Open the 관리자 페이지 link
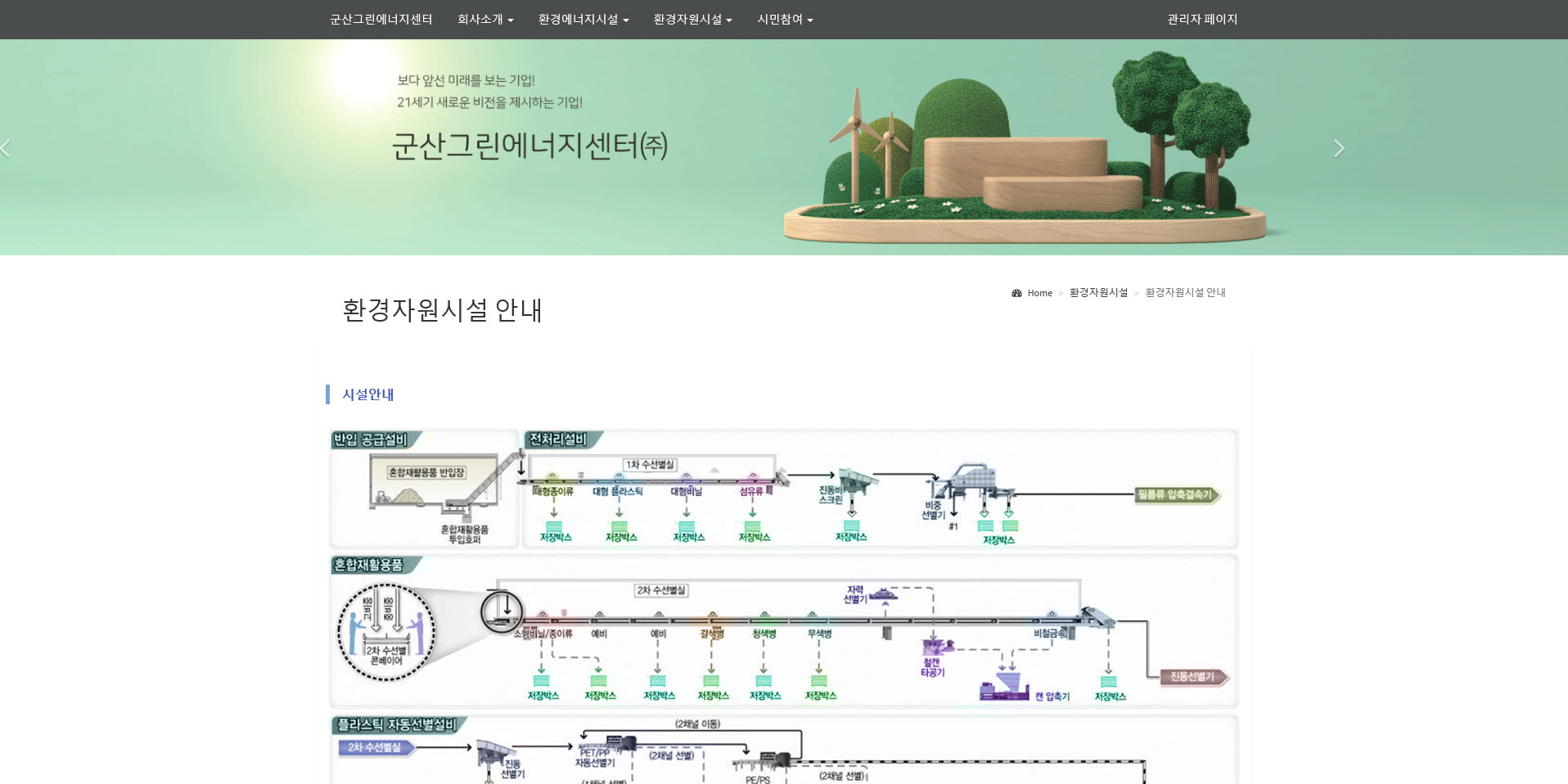 click(1202, 19)
